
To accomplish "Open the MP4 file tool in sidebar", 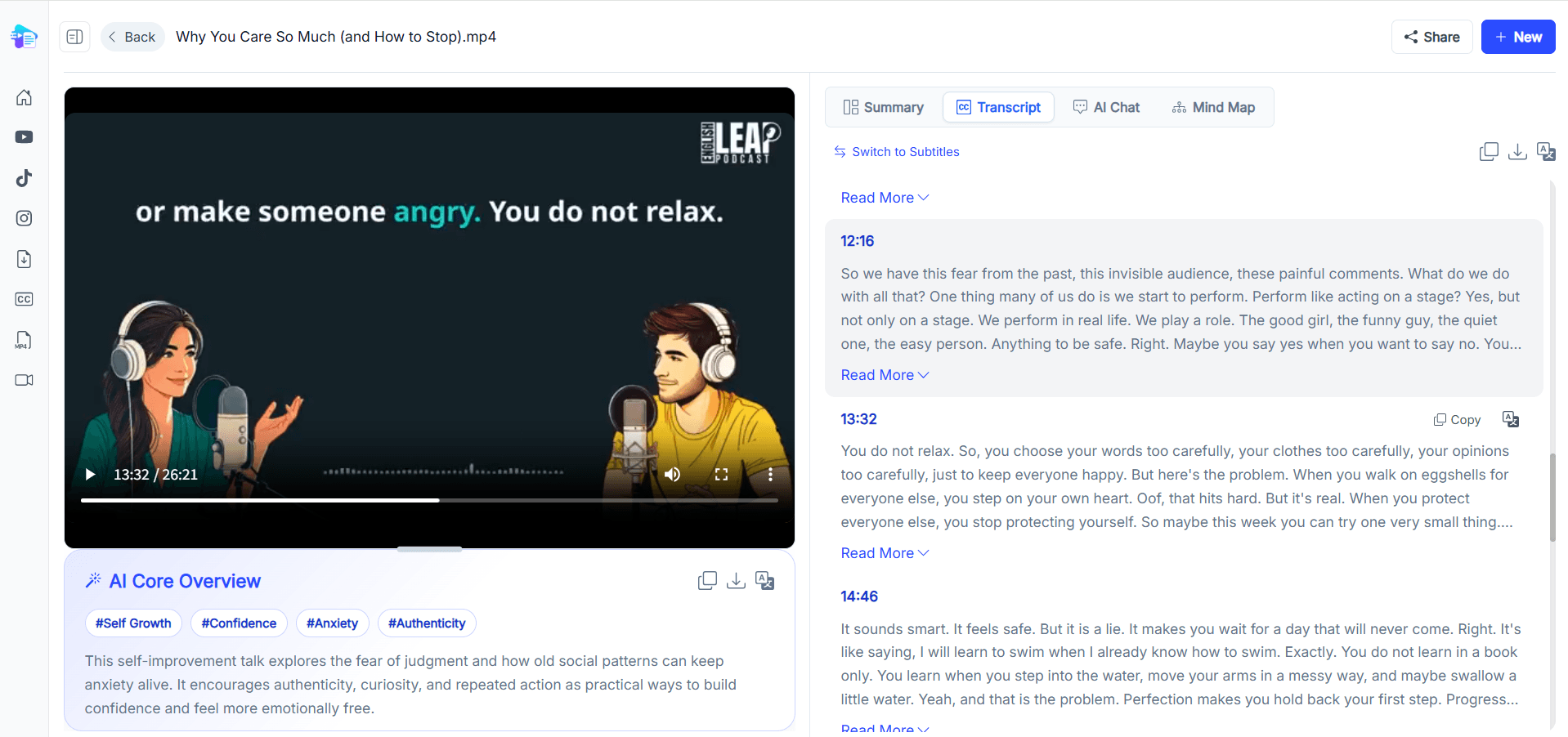I will click(25, 340).
